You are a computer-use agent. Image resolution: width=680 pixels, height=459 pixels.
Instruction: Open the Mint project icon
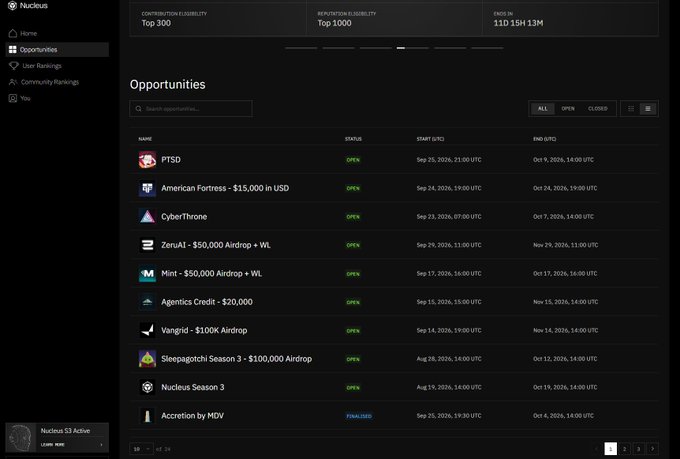point(147,273)
